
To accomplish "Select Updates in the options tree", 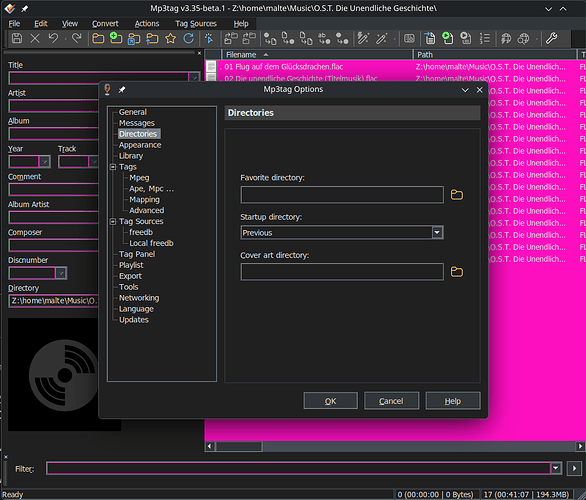I will pos(134,320).
